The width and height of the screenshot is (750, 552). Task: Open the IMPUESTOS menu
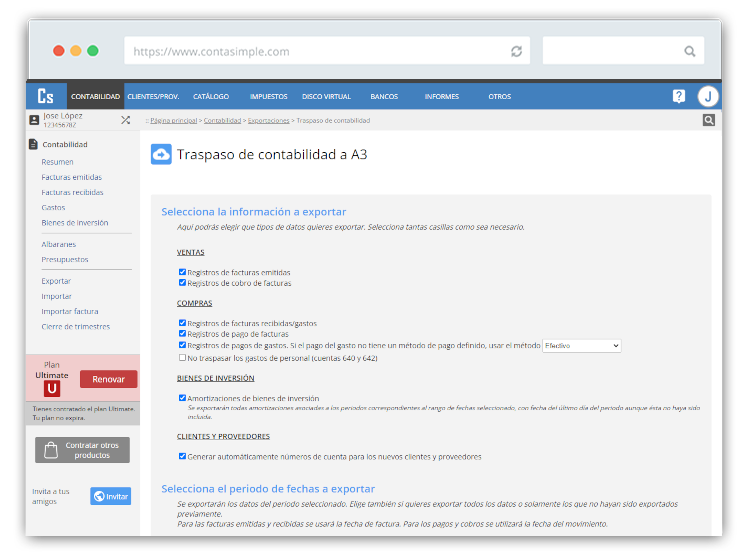click(x=268, y=96)
